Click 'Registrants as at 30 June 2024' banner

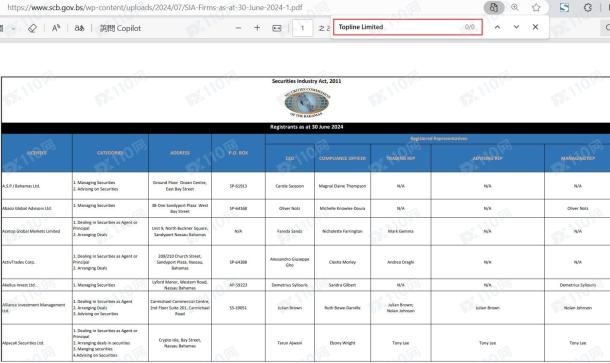point(307,127)
